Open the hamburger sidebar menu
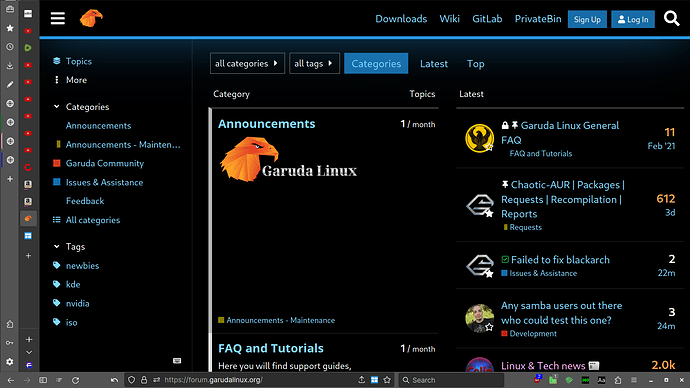 coord(58,18)
